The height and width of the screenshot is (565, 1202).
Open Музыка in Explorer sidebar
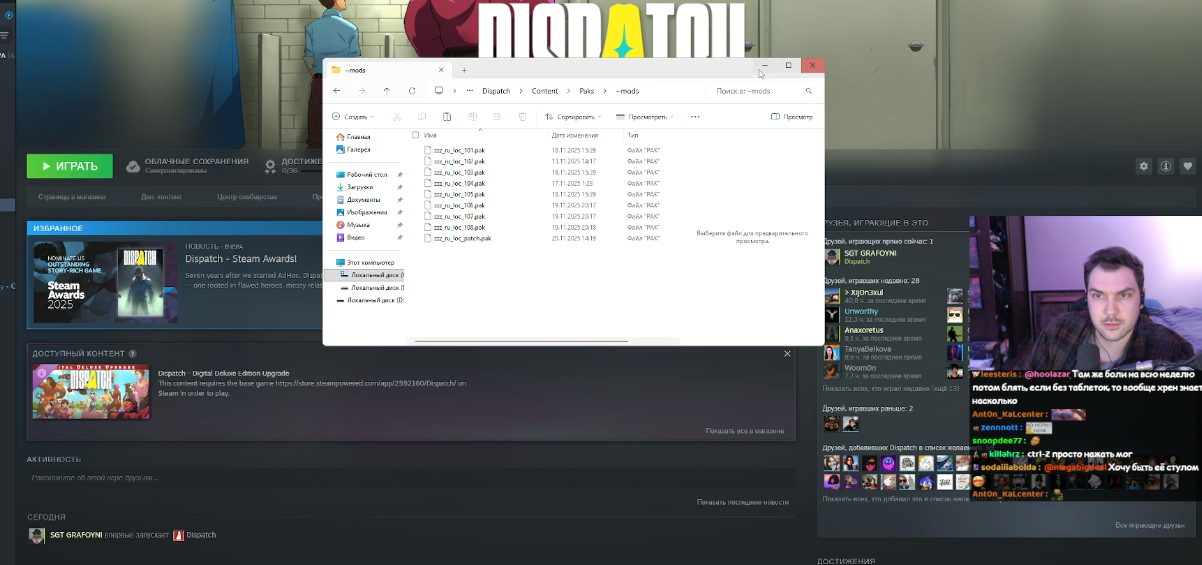pyautogui.click(x=352, y=225)
